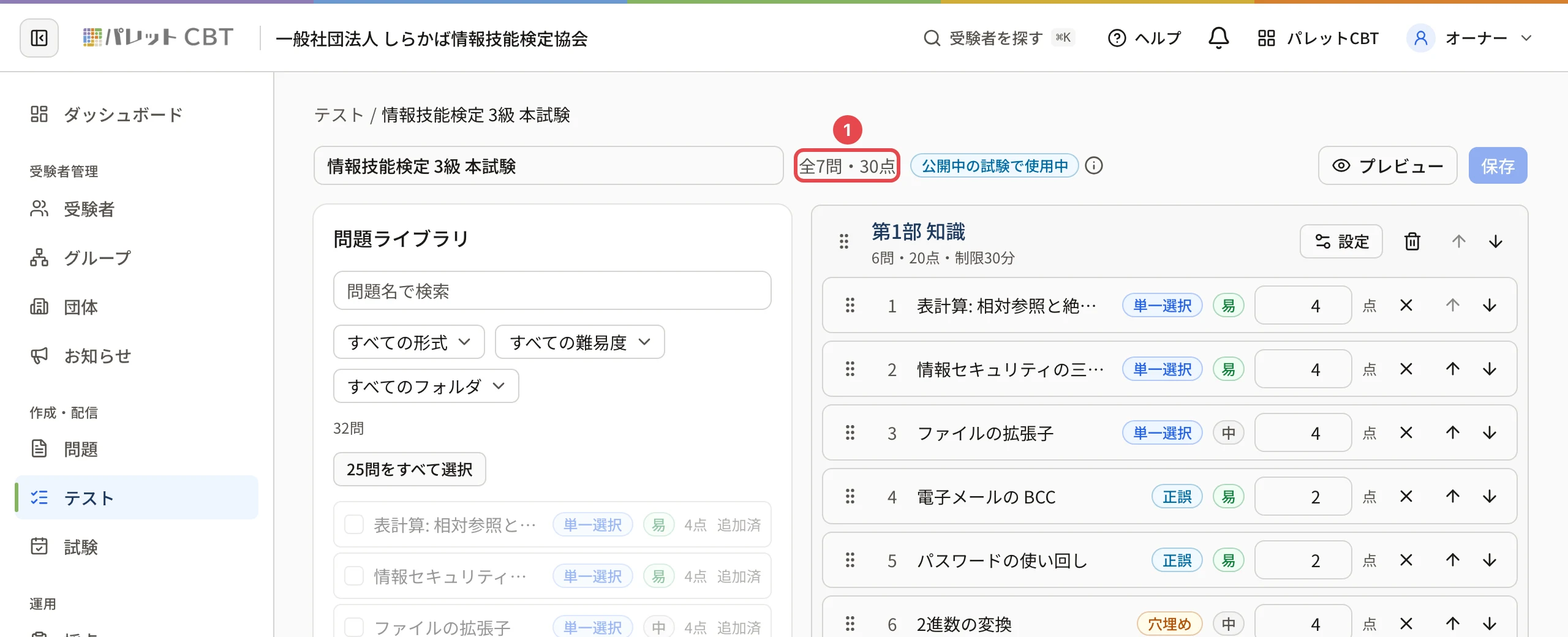Expand the オーナー account menu
The image size is (1568, 637).
coord(1470,38)
